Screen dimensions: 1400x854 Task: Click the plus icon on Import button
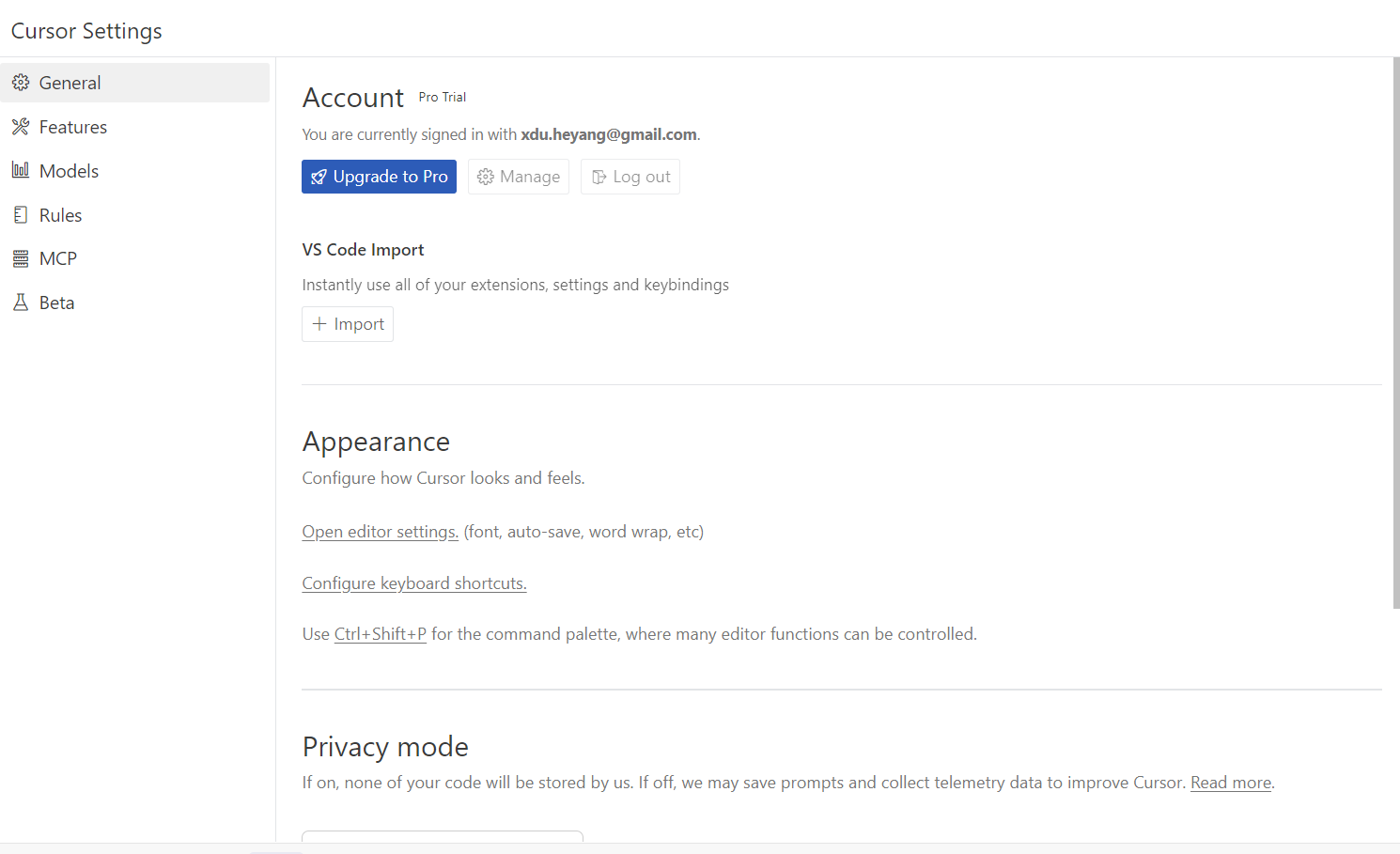point(319,324)
